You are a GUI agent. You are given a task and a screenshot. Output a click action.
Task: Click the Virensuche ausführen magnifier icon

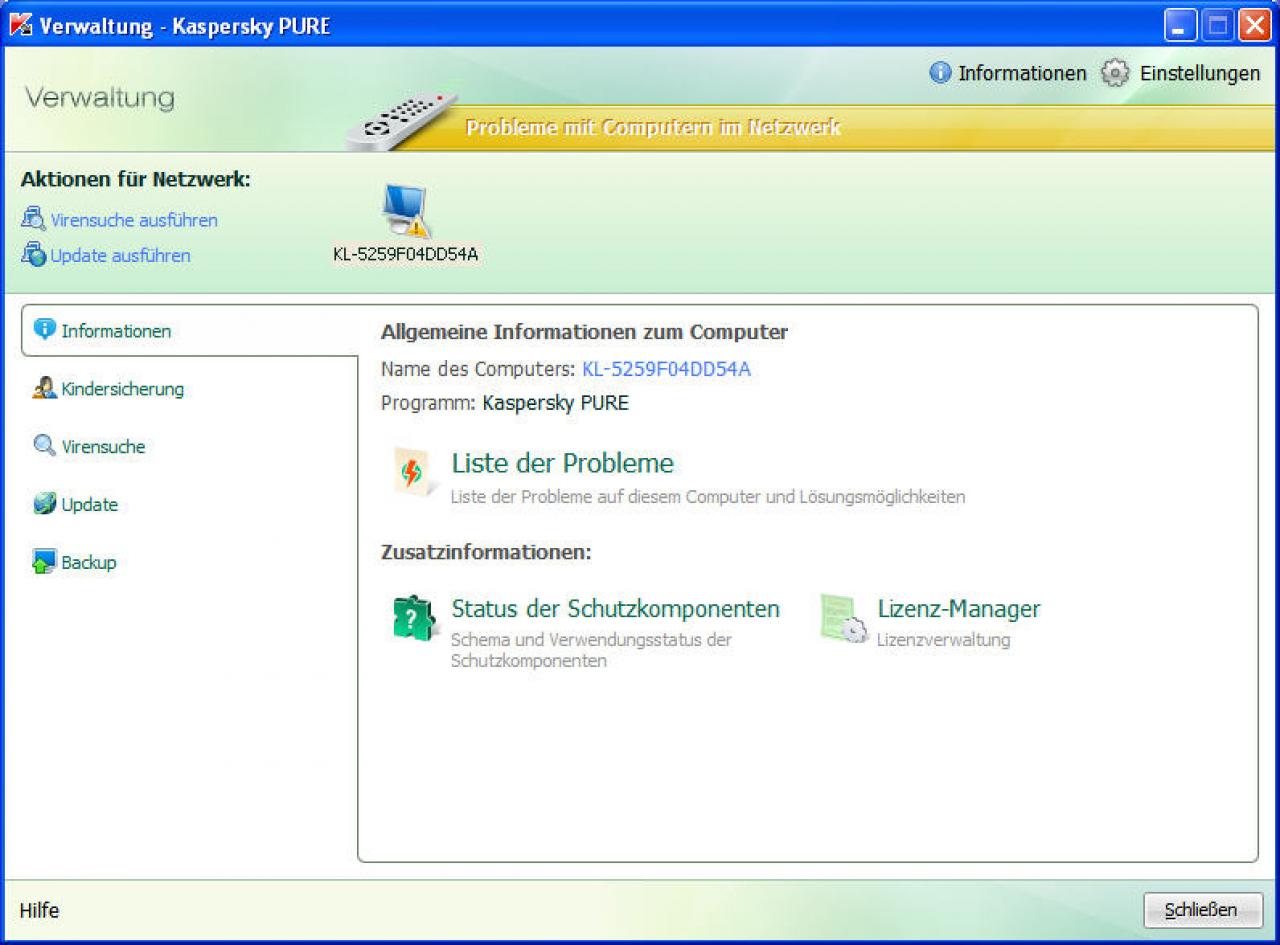click(33, 219)
